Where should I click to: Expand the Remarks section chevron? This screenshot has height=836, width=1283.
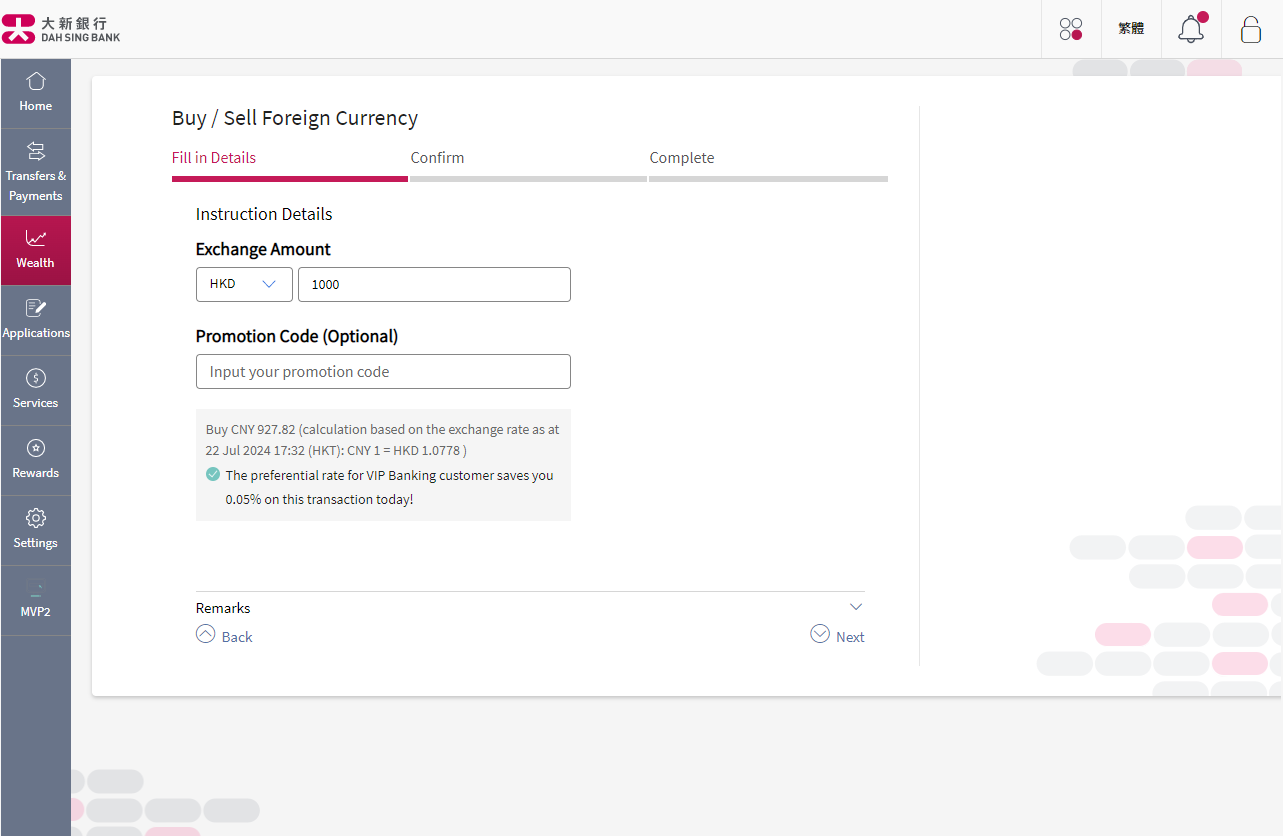(x=856, y=607)
